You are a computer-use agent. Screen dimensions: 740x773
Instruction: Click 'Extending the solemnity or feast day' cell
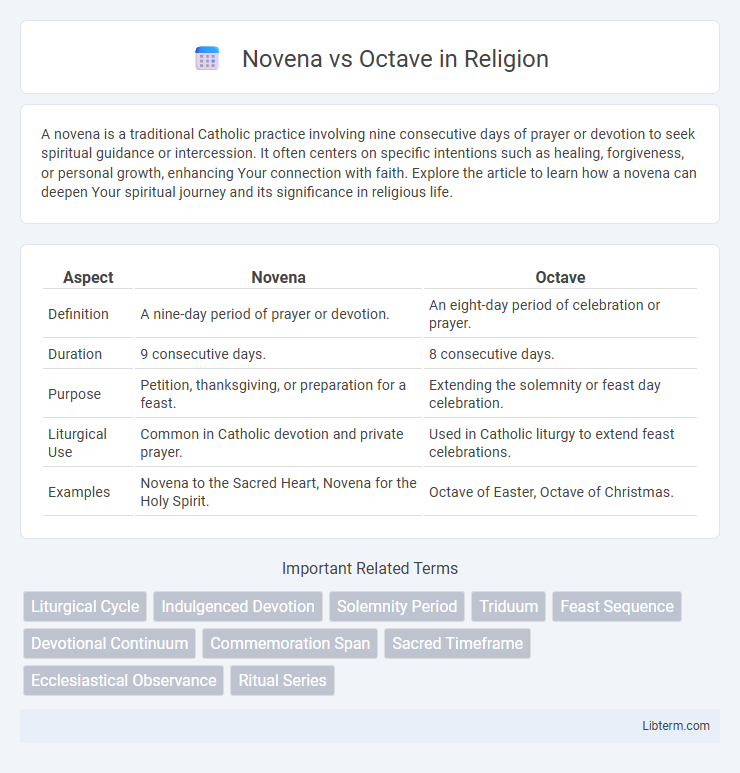pyautogui.click(x=560, y=394)
